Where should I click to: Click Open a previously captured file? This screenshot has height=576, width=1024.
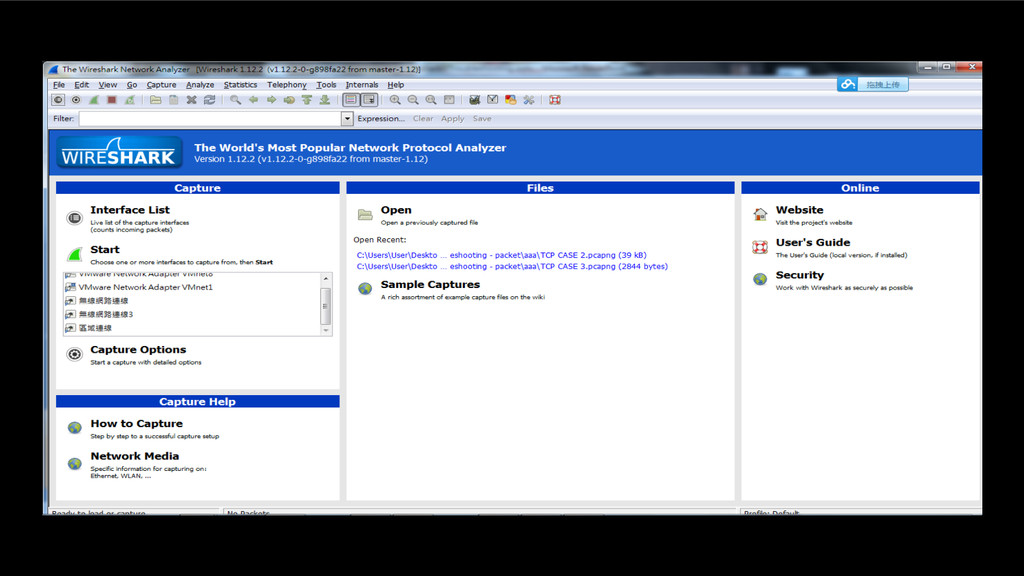click(396, 210)
